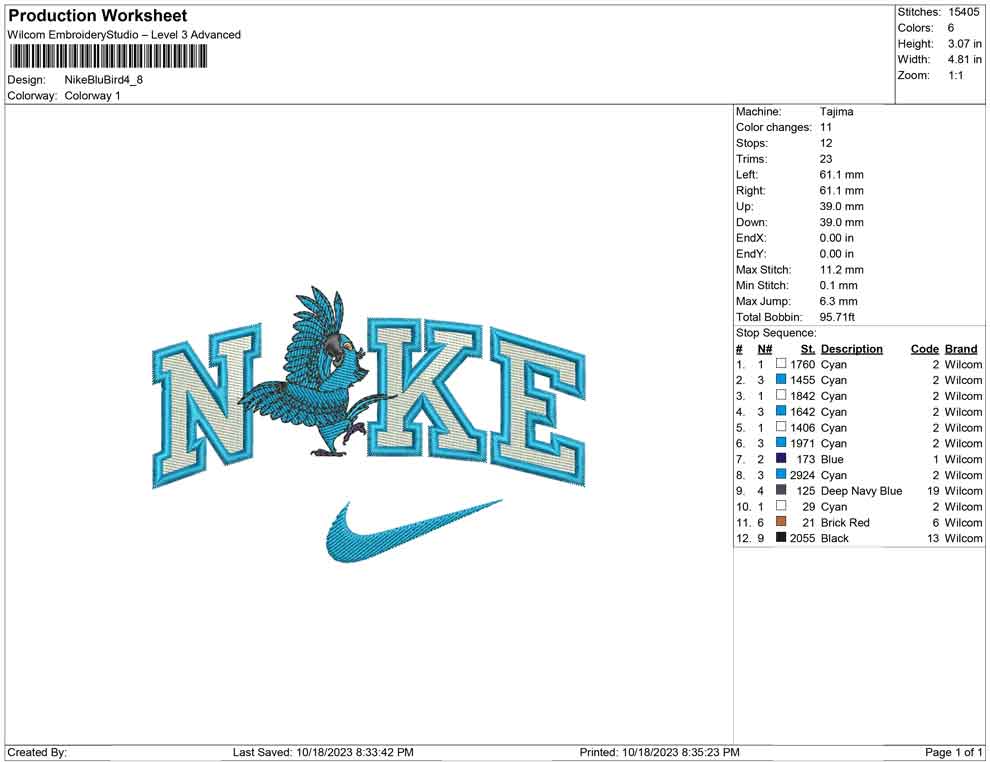Click stitch count 1842 in row 3
990x762 pixels.
coord(802,396)
